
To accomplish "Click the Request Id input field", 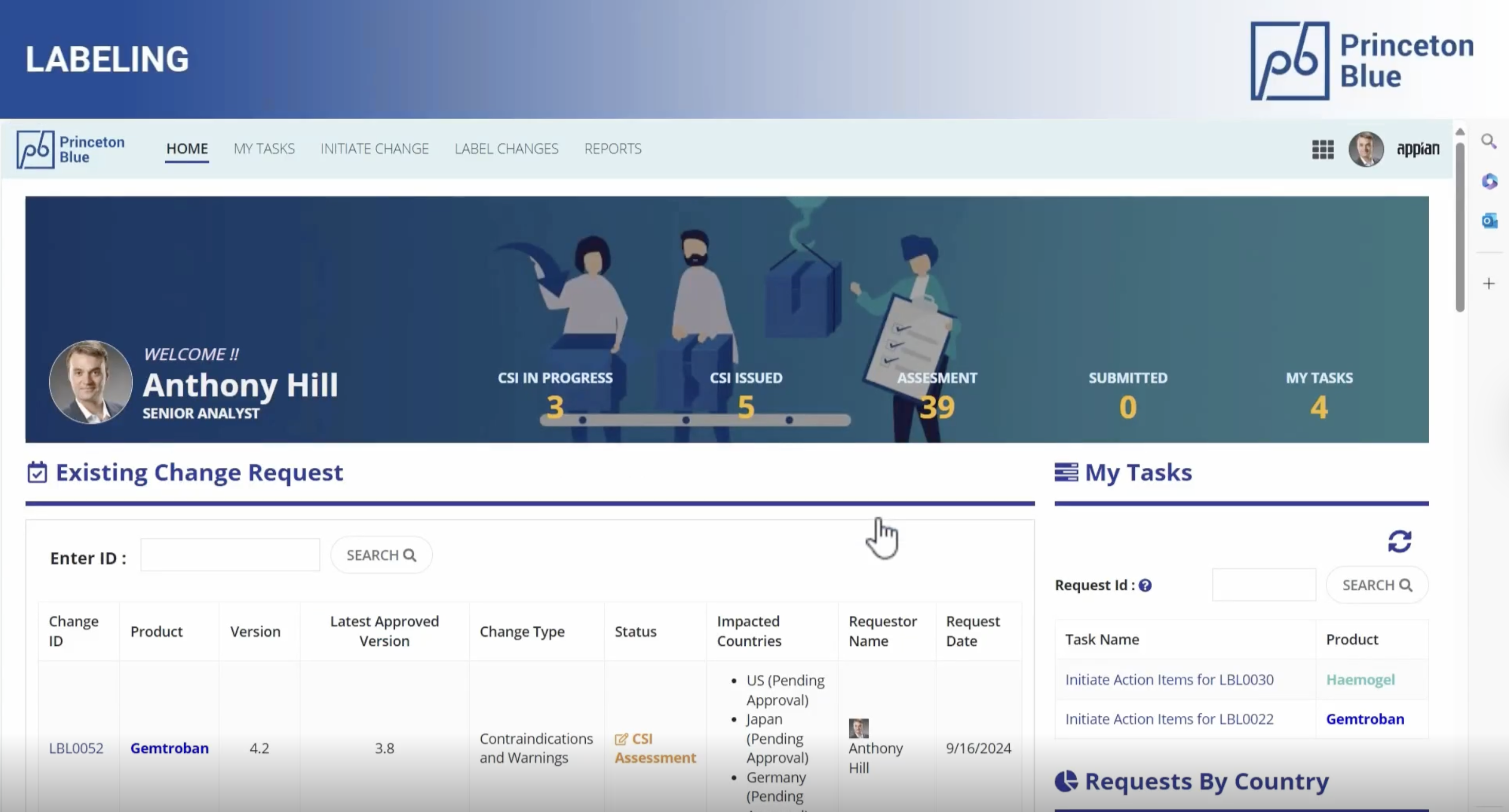I will tap(1264, 585).
